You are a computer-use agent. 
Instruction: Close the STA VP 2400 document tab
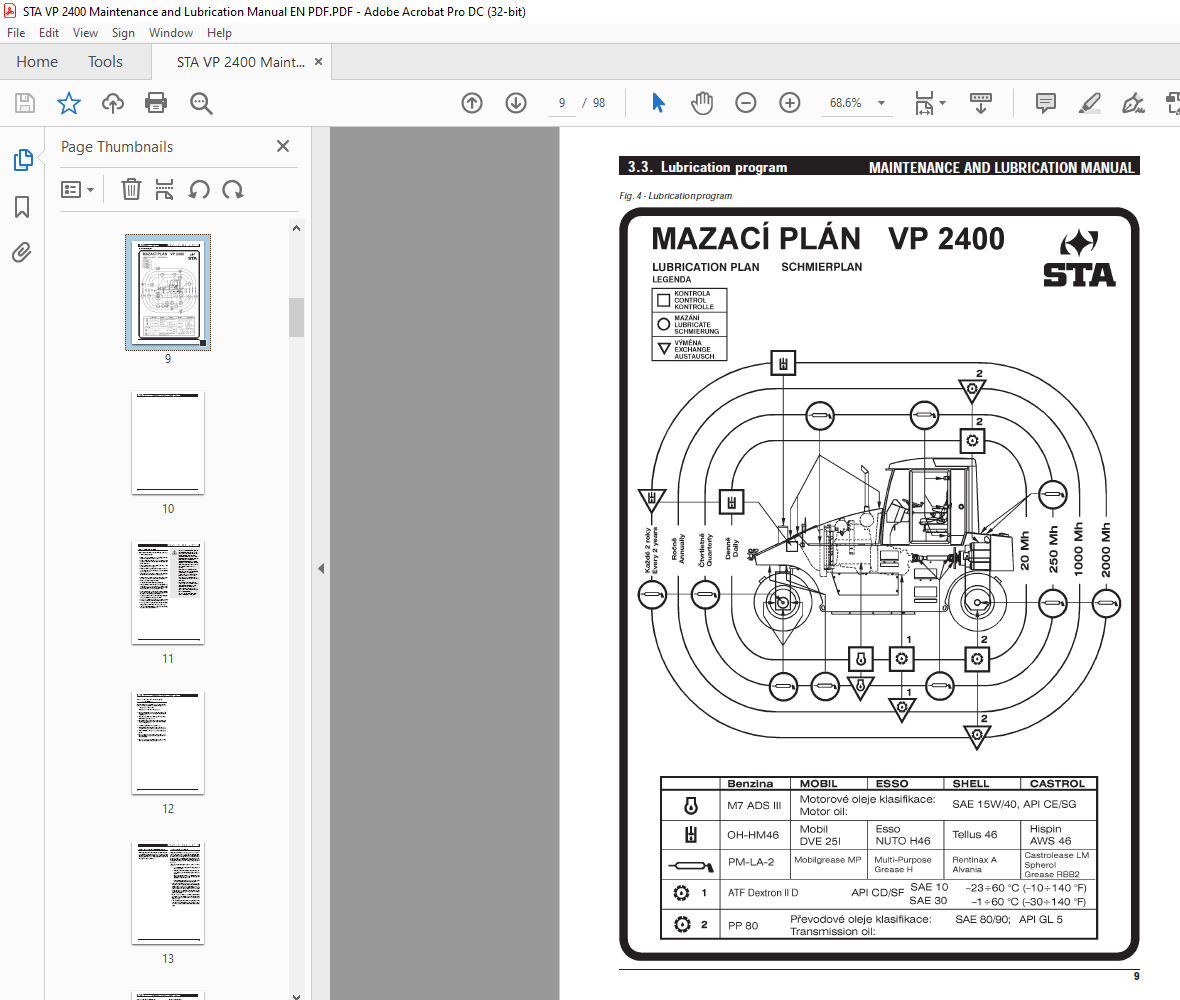click(318, 62)
